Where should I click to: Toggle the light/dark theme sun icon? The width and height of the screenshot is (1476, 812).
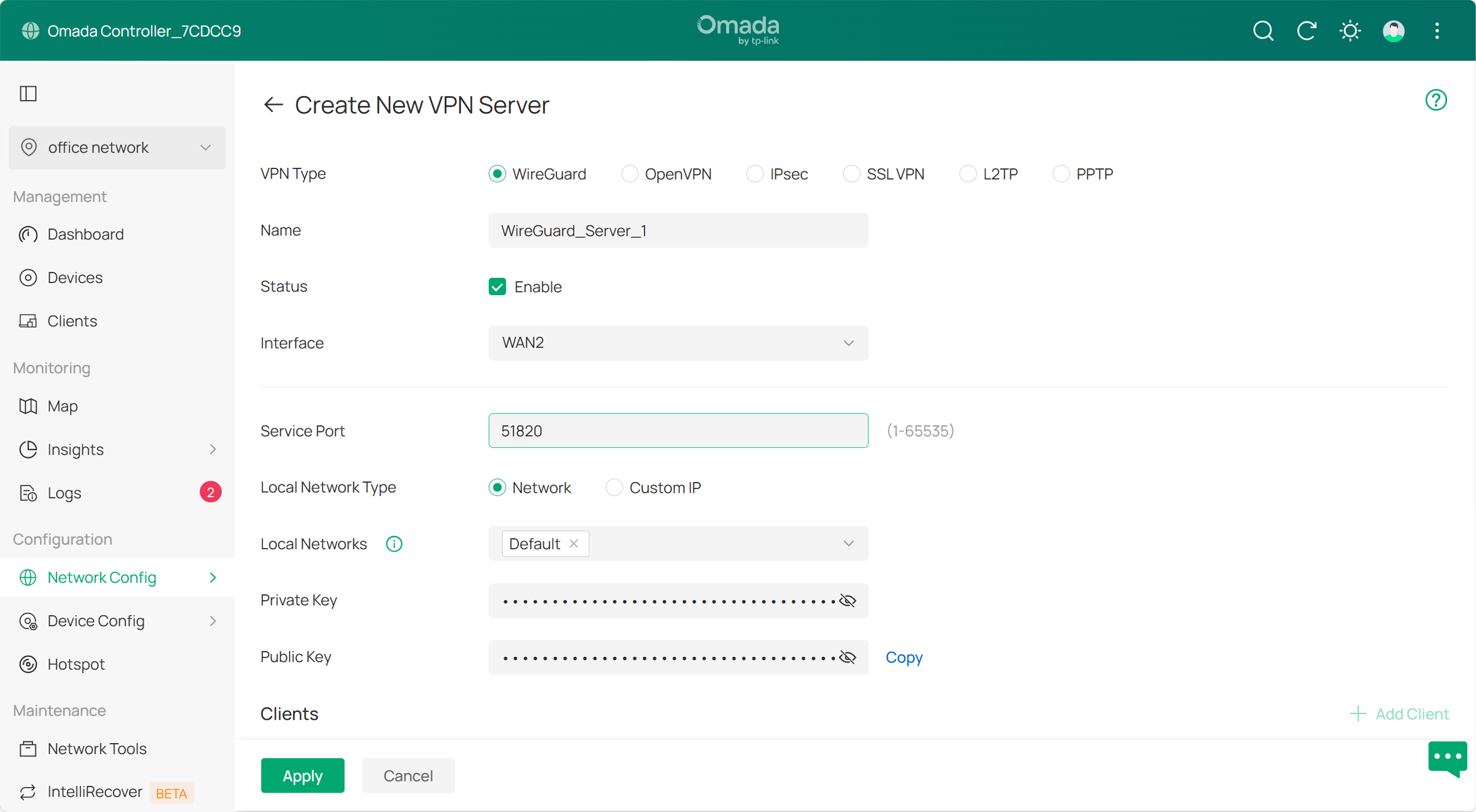point(1350,31)
